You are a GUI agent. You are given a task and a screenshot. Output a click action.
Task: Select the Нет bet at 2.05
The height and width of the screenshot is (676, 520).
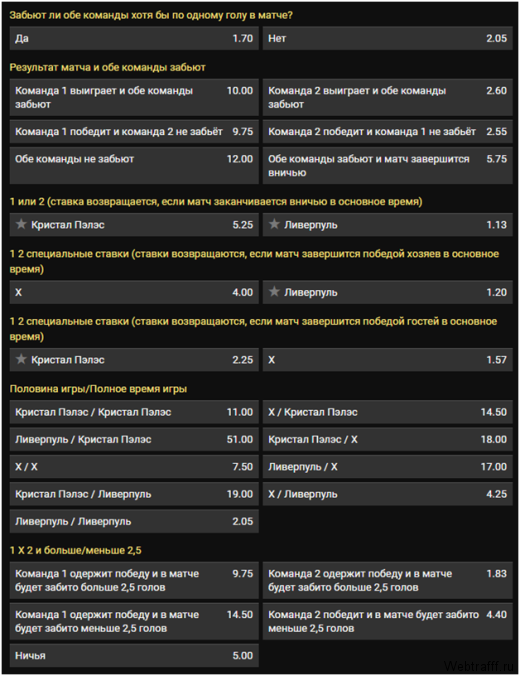tap(388, 38)
